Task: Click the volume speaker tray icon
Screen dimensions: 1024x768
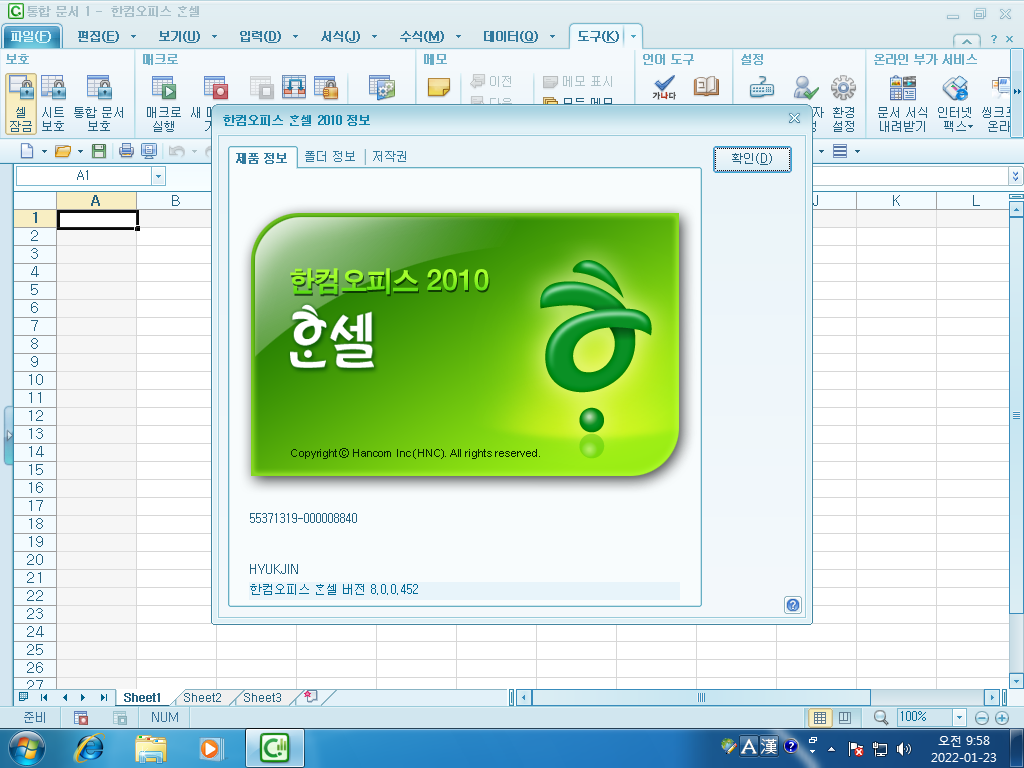Action: (904, 748)
